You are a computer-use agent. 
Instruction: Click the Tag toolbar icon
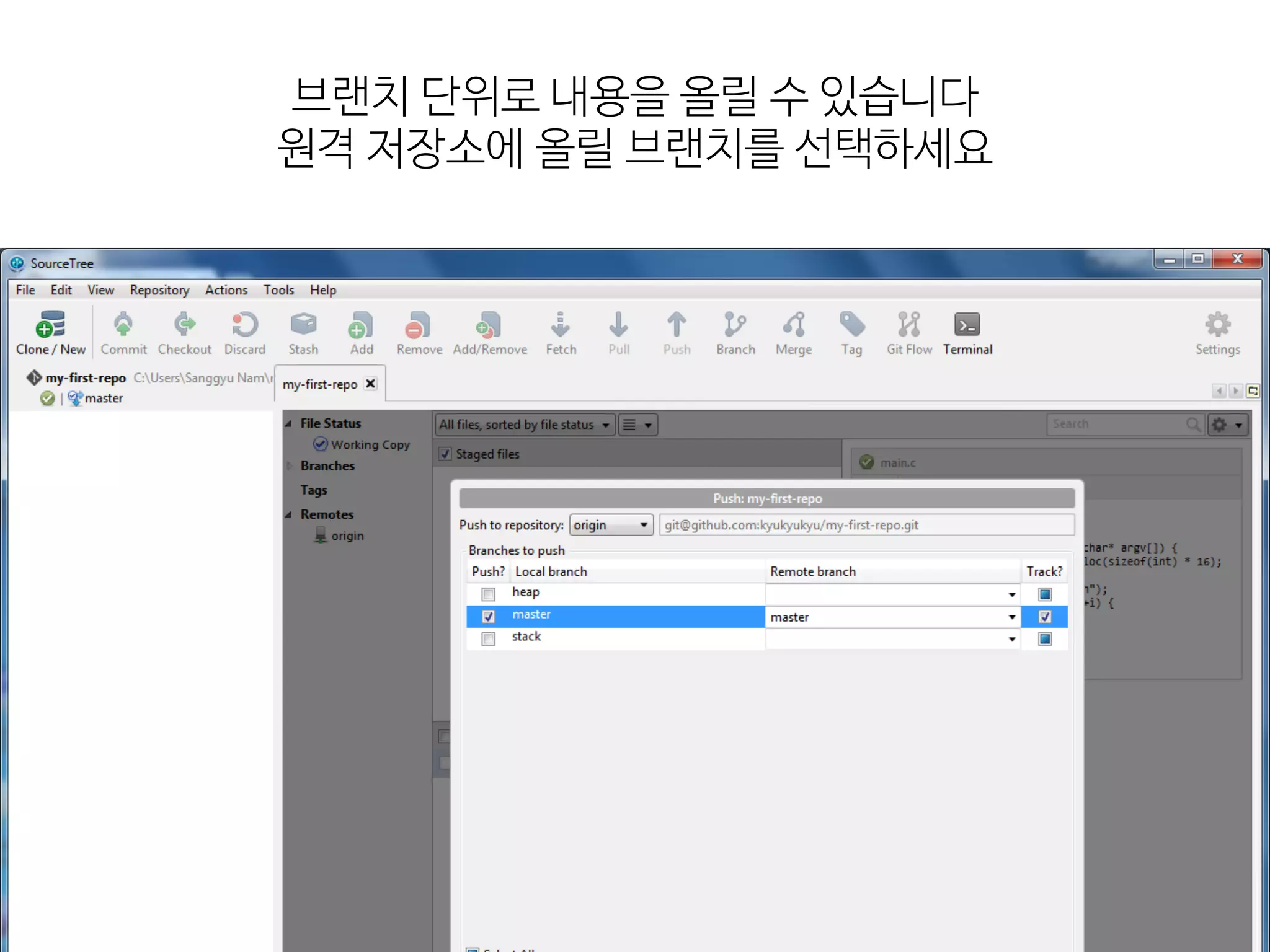coord(852,325)
